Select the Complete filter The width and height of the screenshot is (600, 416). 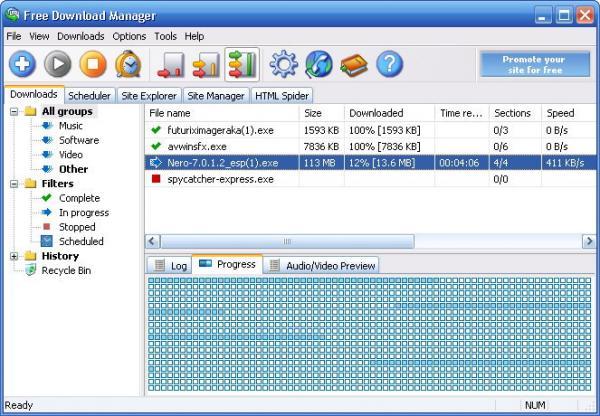(x=79, y=198)
